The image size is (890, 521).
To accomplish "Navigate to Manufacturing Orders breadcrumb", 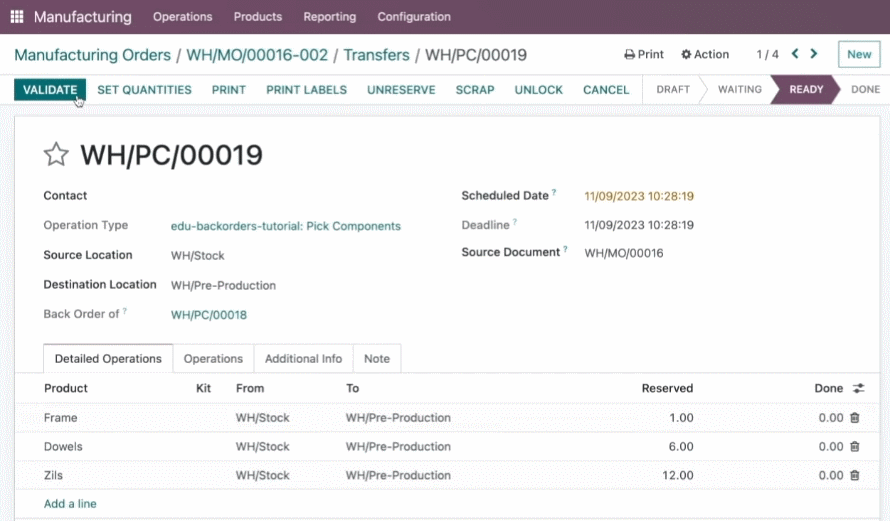I will pos(93,55).
